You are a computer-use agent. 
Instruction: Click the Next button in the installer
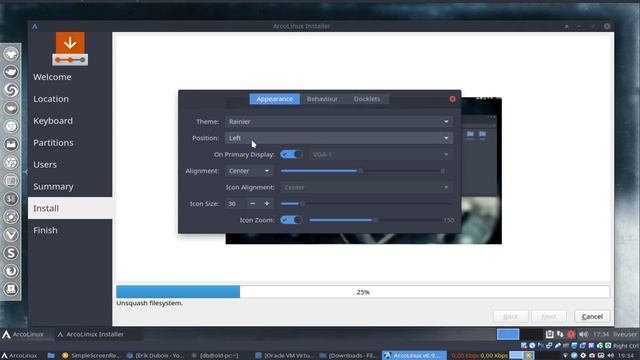click(x=549, y=316)
